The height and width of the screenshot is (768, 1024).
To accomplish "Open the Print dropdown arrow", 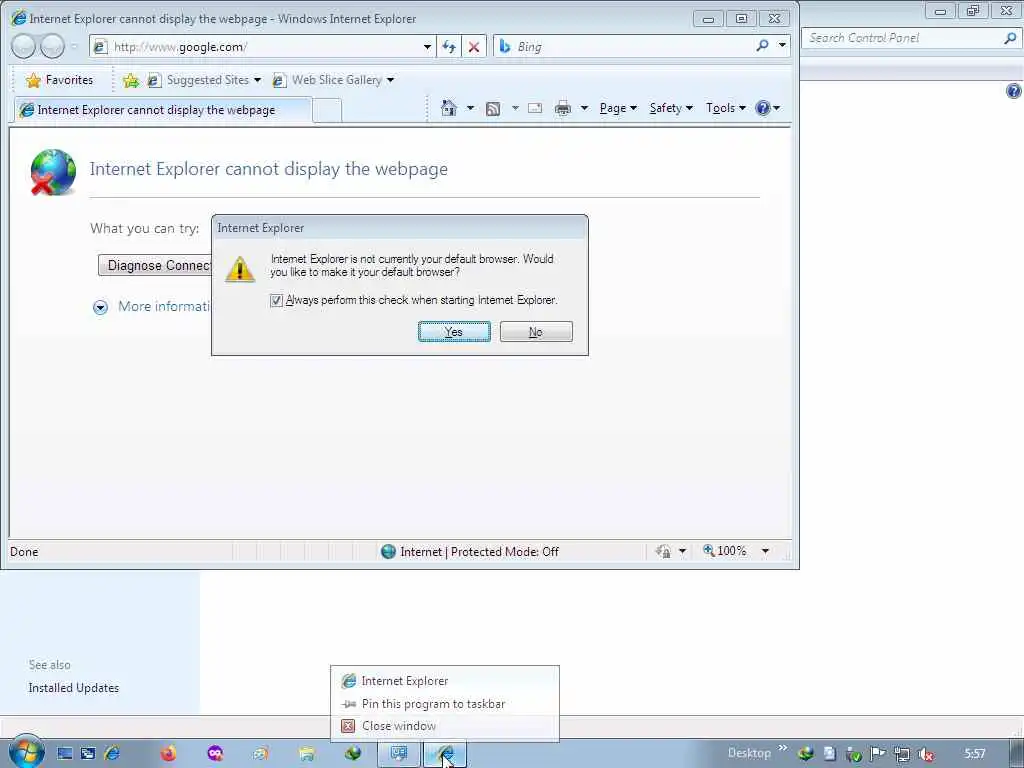I will [x=584, y=108].
